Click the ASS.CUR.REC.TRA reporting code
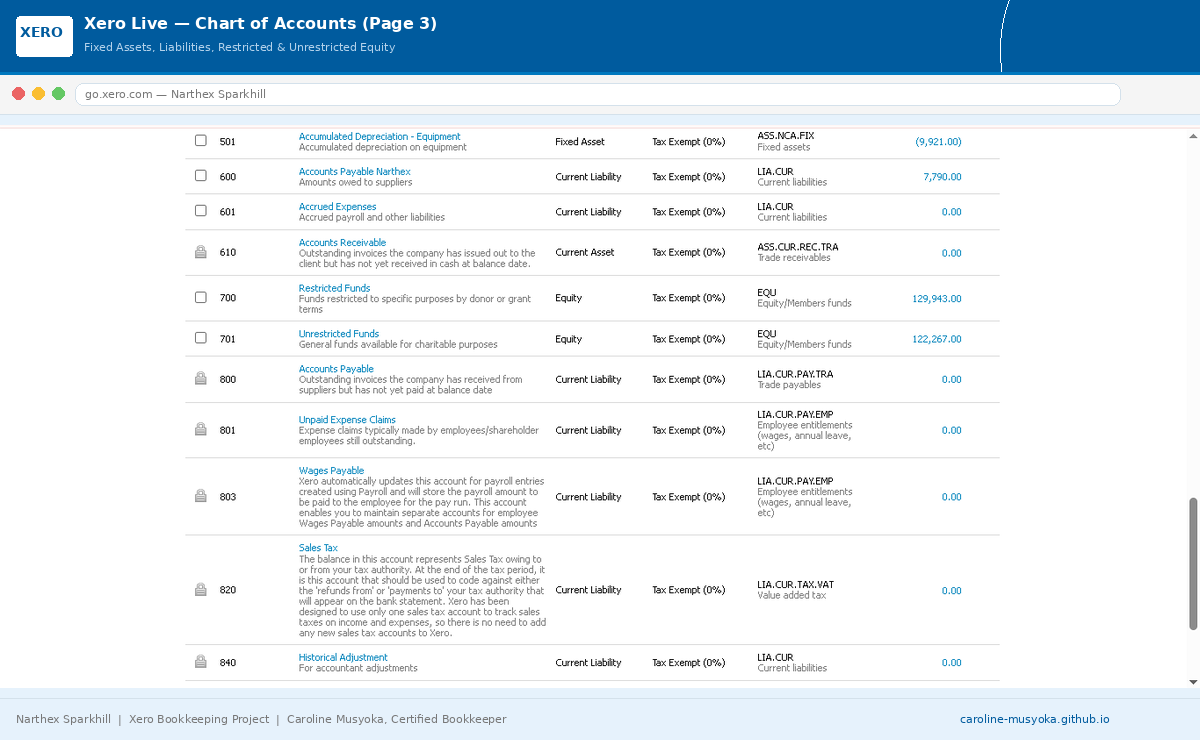 tap(798, 247)
